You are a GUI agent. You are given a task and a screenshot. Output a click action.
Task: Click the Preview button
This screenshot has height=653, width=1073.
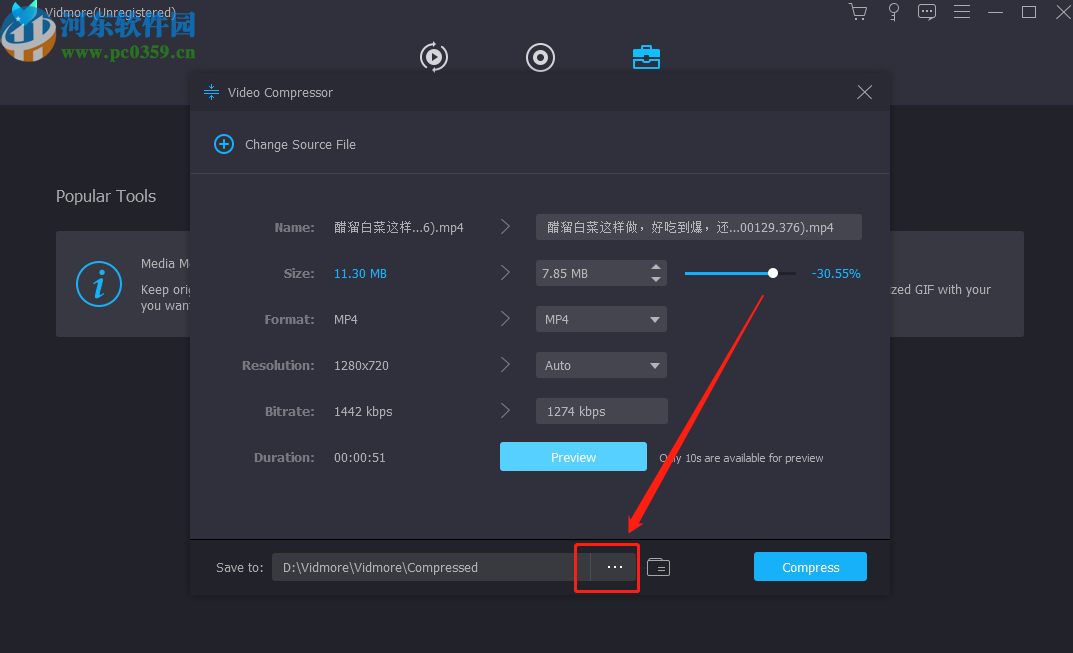click(x=573, y=457)
